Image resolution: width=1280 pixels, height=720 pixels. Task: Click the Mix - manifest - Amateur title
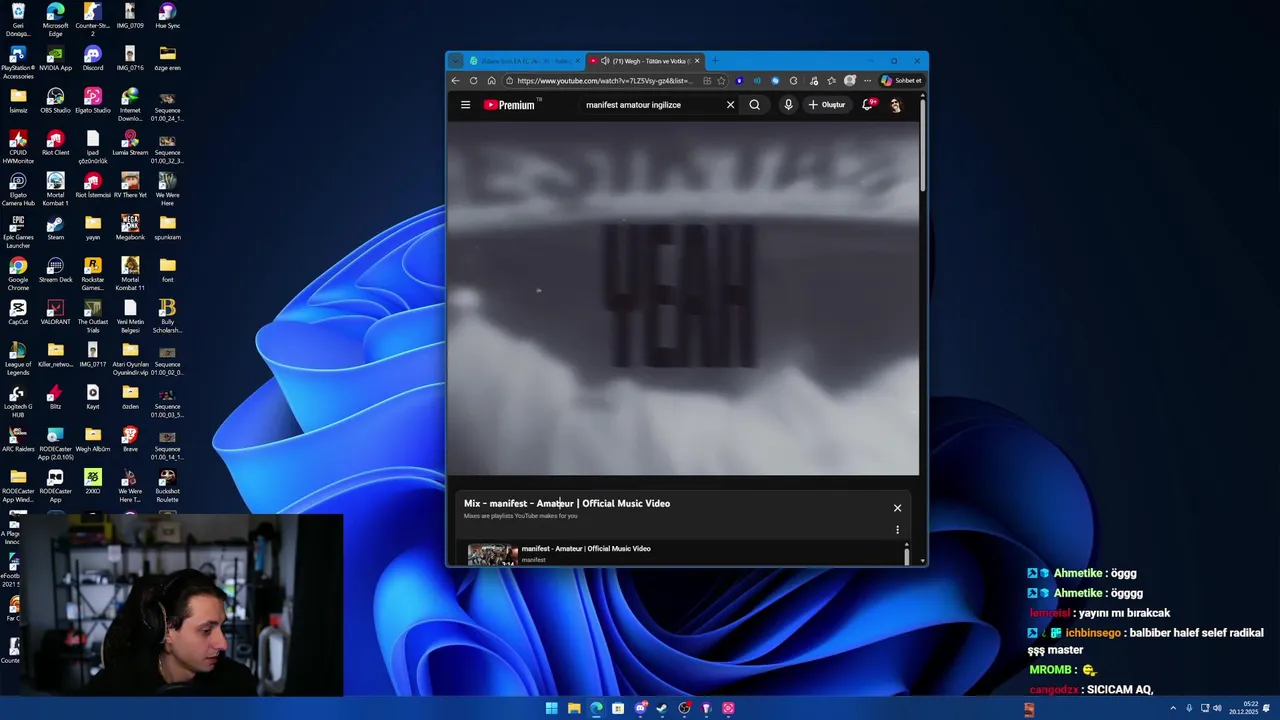[567, 504]
